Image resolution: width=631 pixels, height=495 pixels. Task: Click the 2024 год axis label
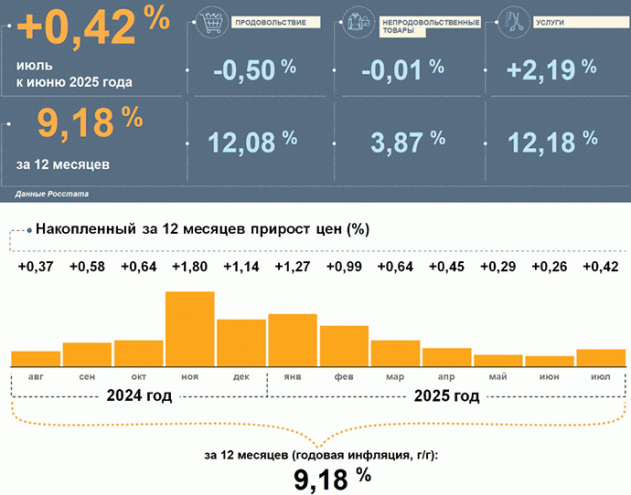click(x=140, y=395)
